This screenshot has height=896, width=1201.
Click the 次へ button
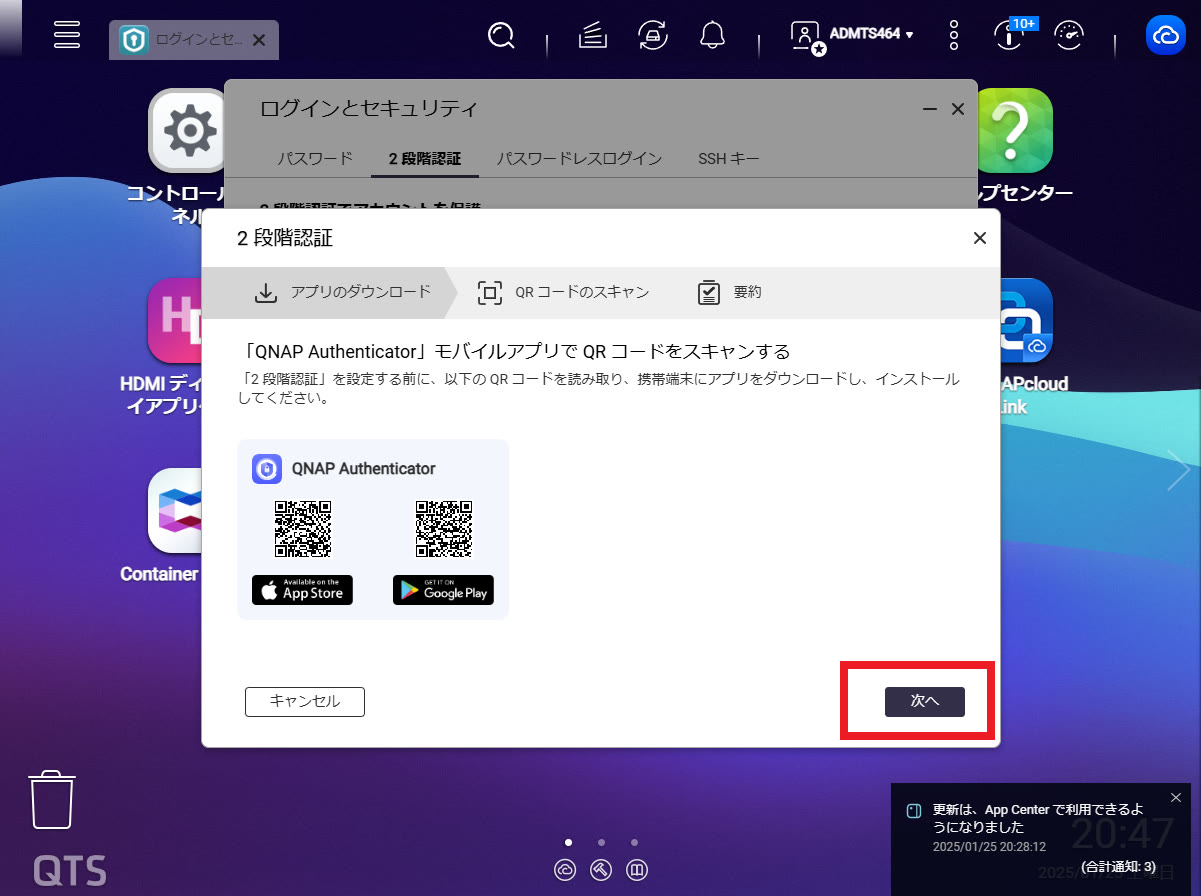925,702
